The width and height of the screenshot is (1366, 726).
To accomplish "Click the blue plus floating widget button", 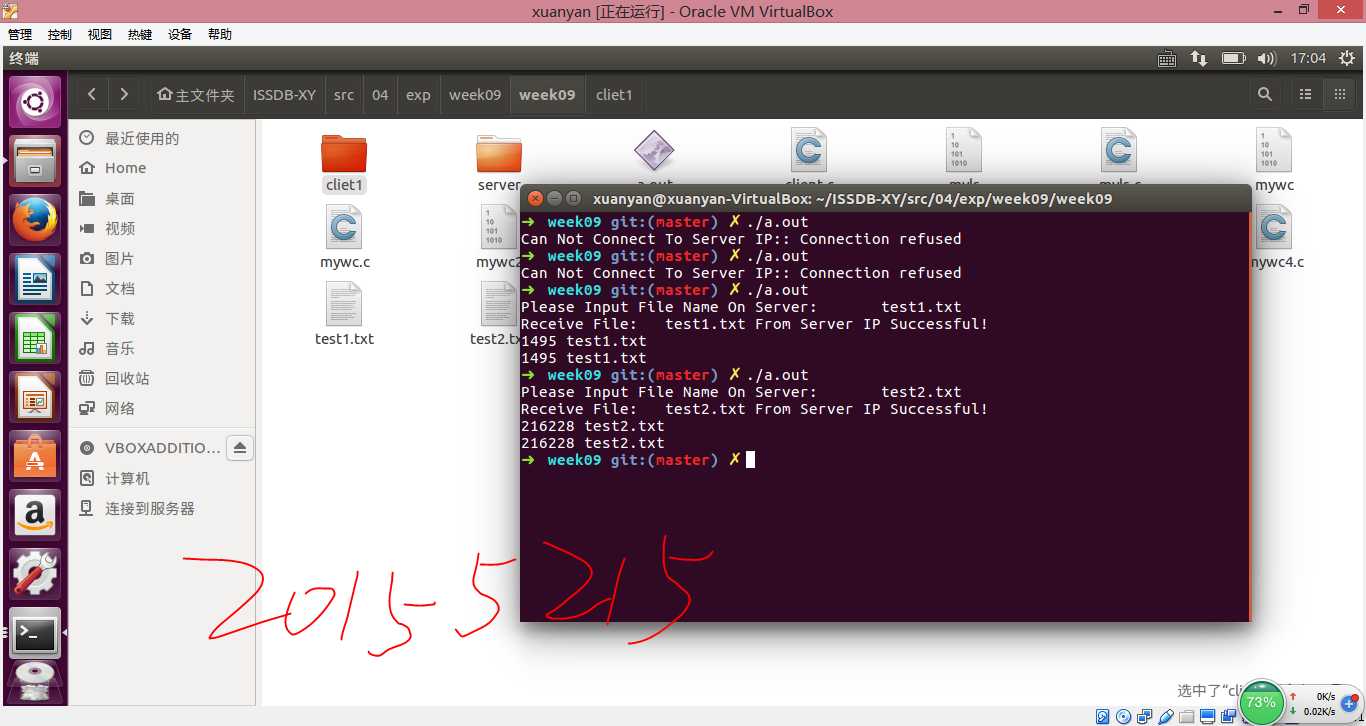I will (1350, 704).
